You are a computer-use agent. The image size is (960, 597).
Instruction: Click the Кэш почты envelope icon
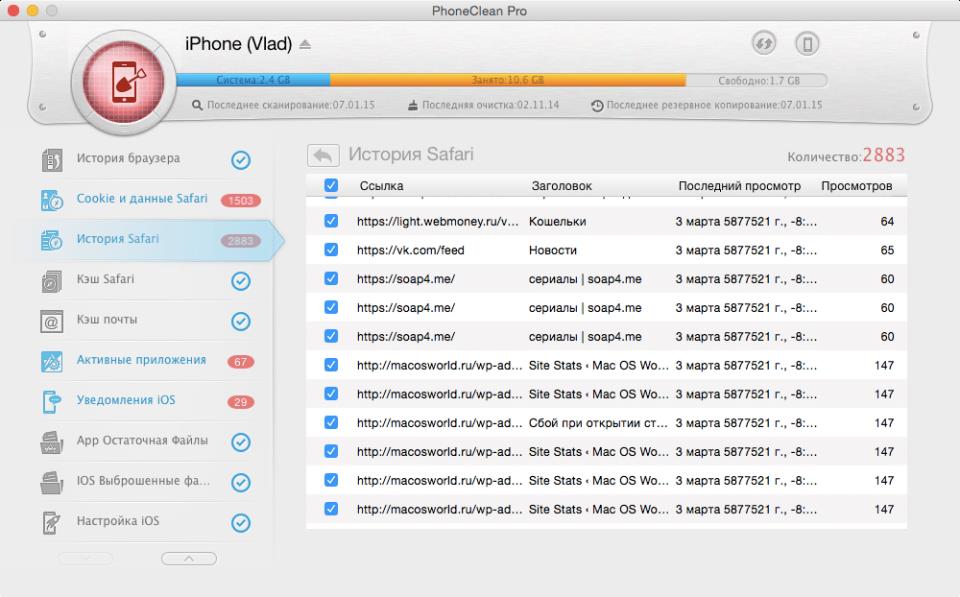(52, 321)
